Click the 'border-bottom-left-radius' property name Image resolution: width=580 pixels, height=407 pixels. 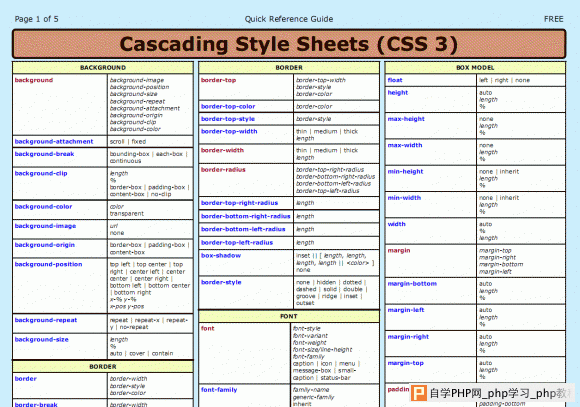click(243, 229)
